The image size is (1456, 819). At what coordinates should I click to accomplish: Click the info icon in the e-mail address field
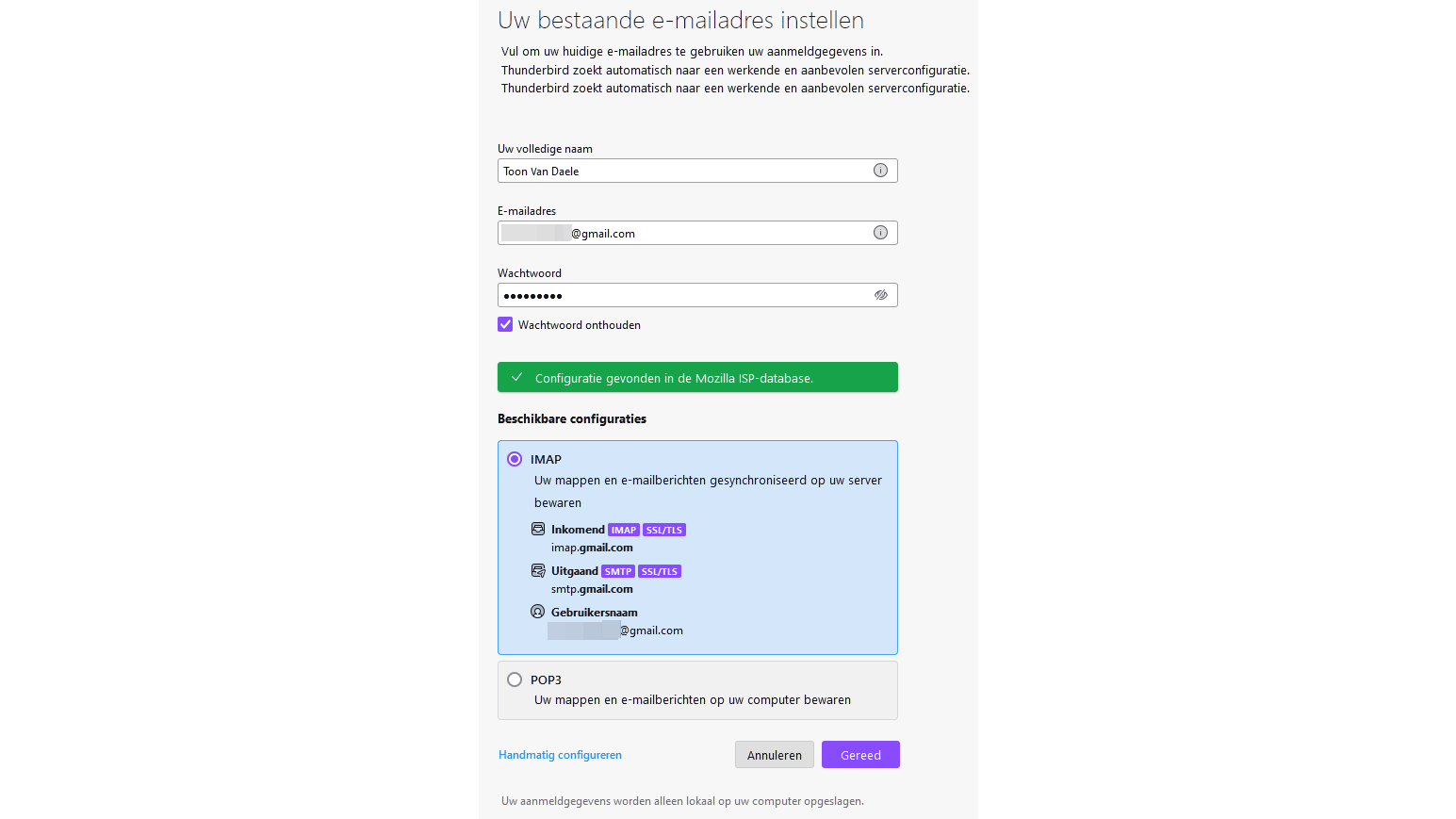[x=880, y=233]
